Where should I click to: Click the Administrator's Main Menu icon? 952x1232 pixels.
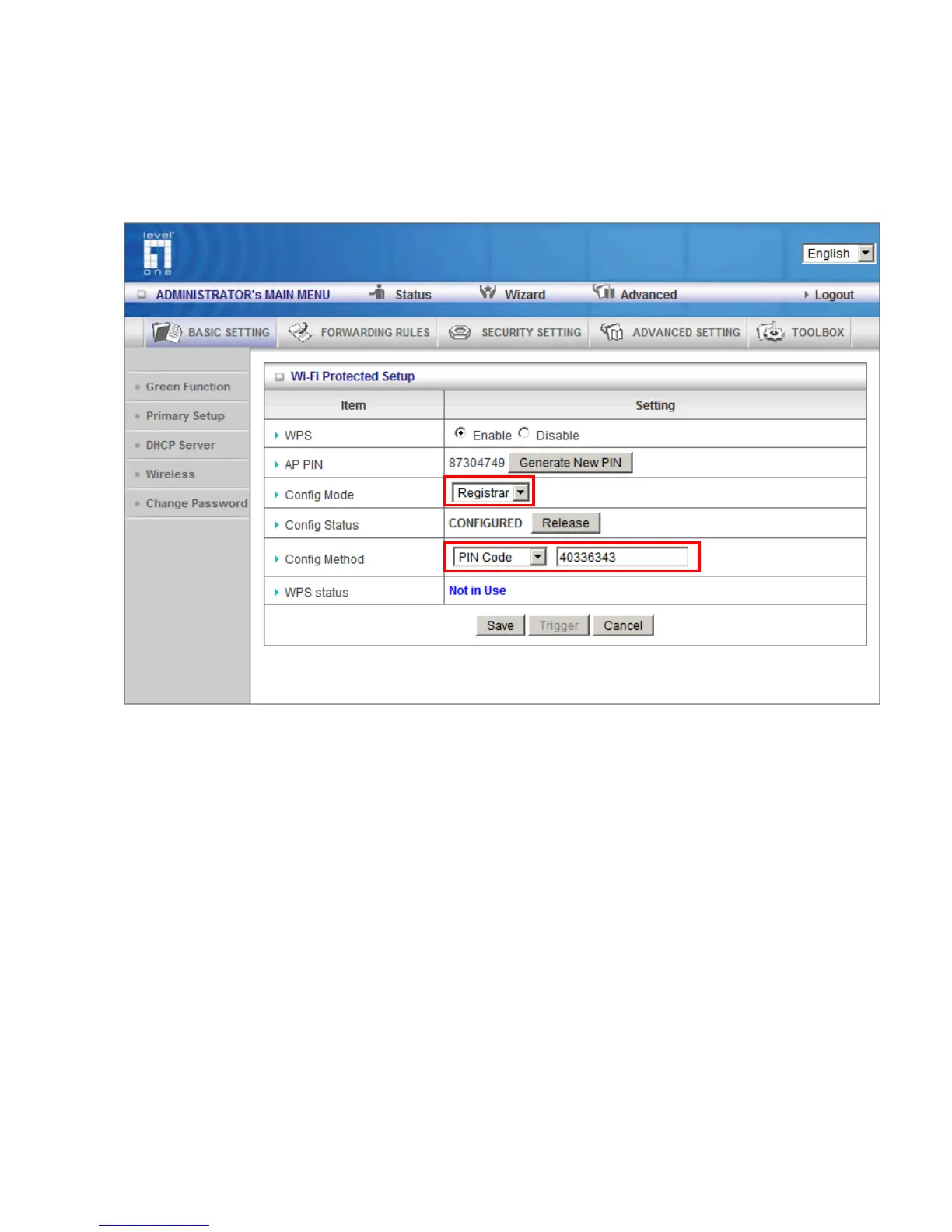point(142,295)
